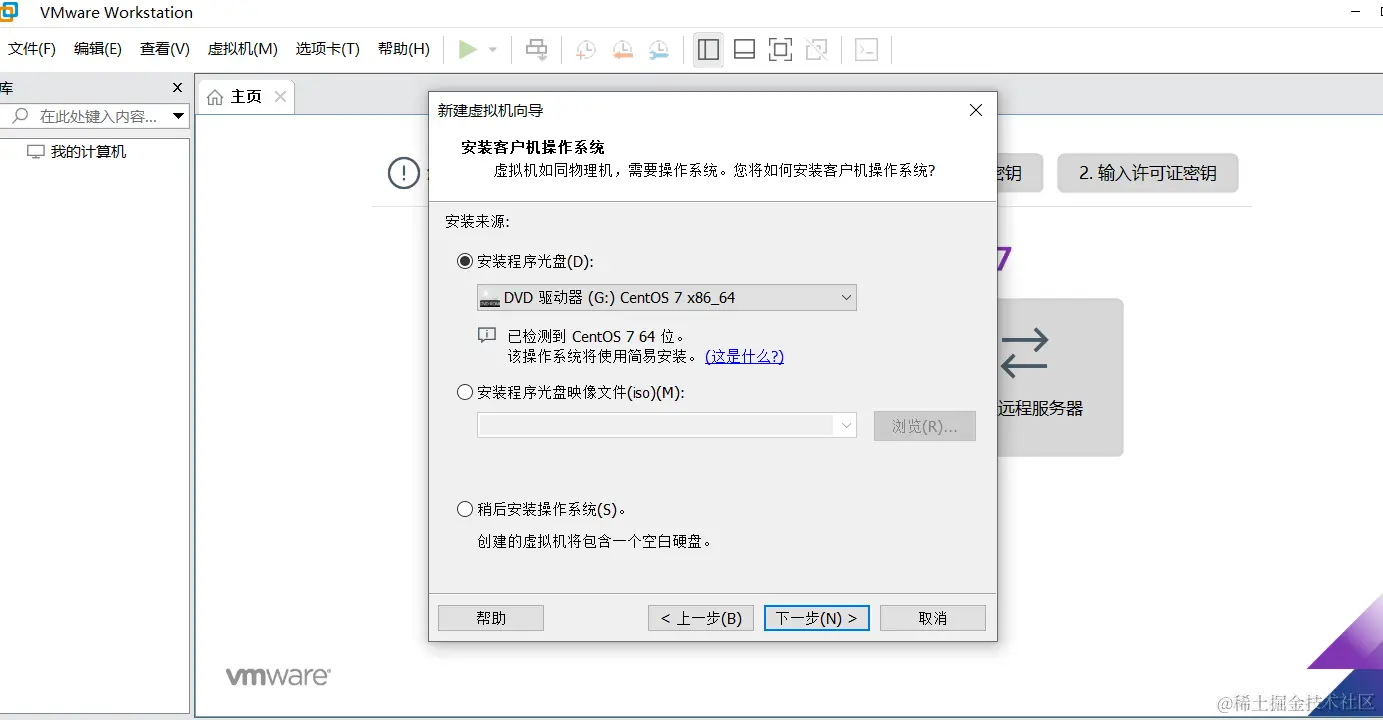
Task: Click the Next button in wizard
Action: 817,618
